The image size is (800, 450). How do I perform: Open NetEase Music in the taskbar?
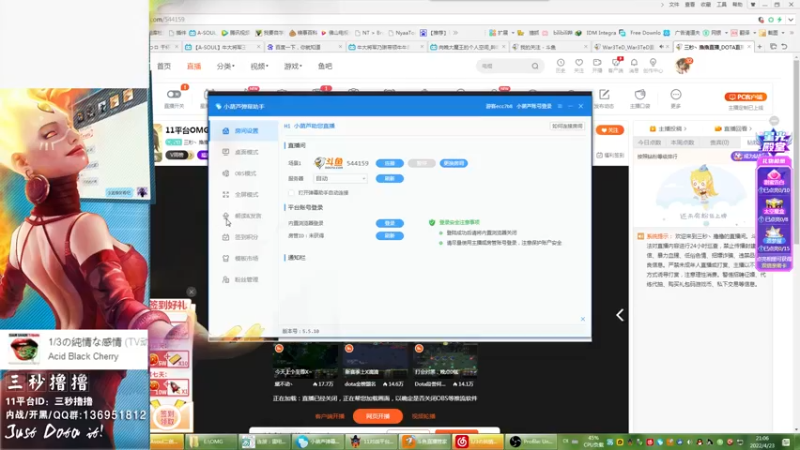(x=477, y=441)
